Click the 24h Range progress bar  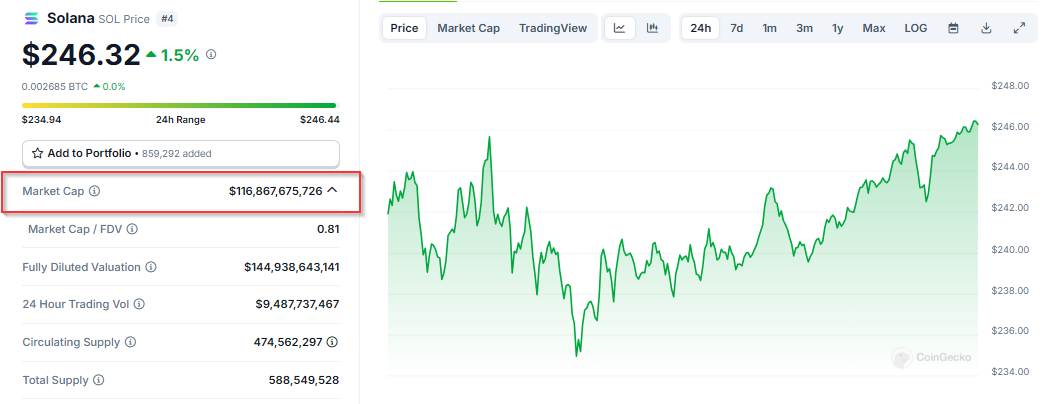[180, 105]
